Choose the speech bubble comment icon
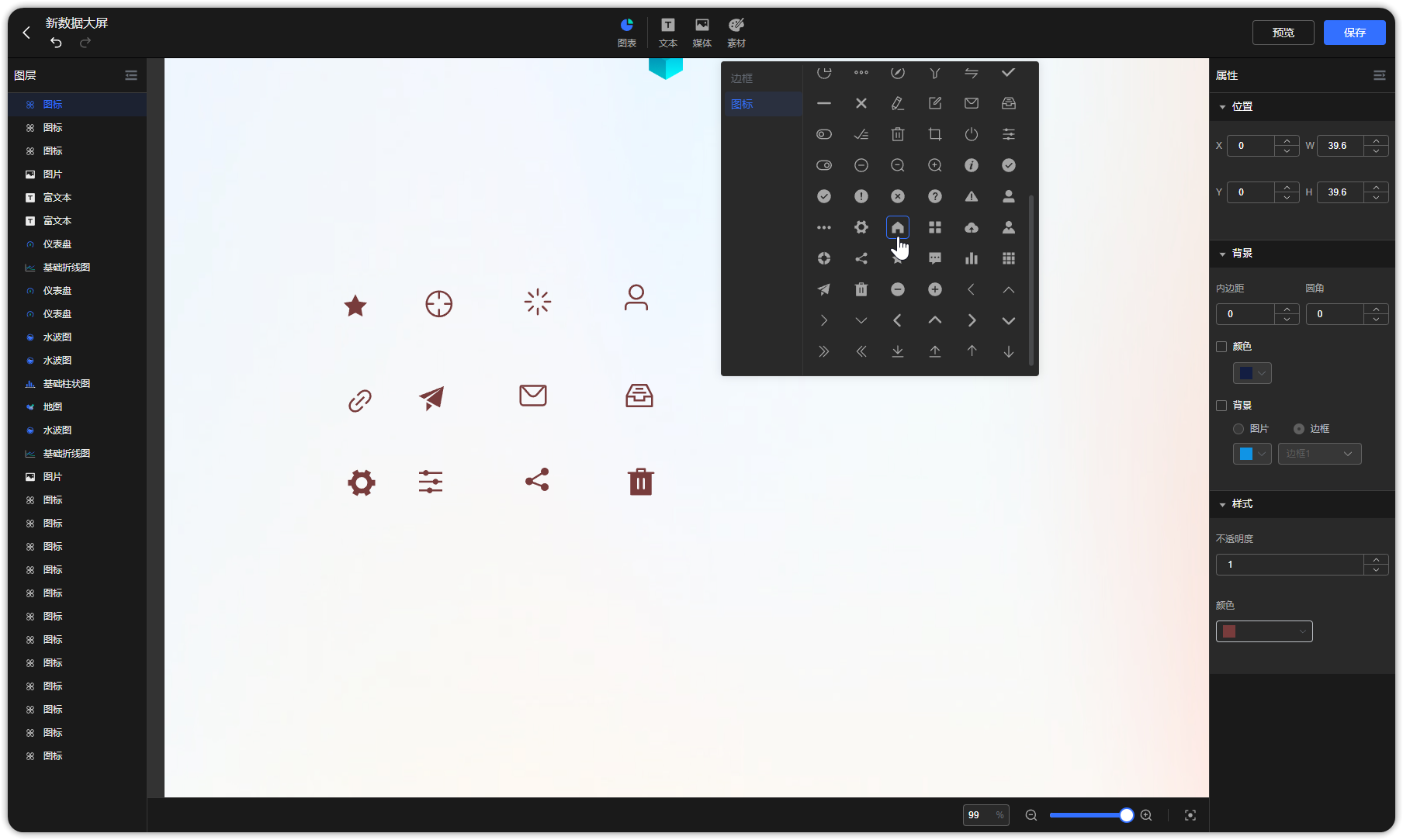Screen dimensions: 1403x840 [x=934, y=258]
